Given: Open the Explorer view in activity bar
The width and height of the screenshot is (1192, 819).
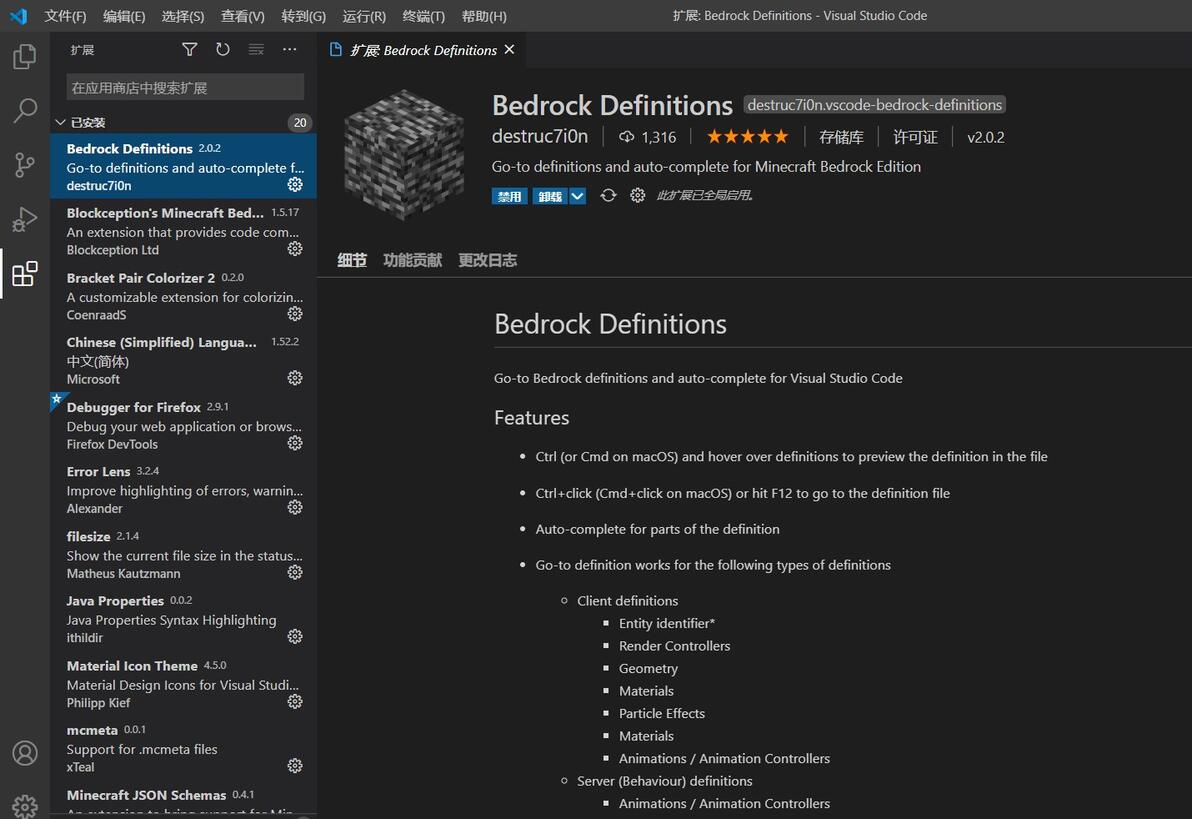Looking at the screenshot, I should point(25,57).
